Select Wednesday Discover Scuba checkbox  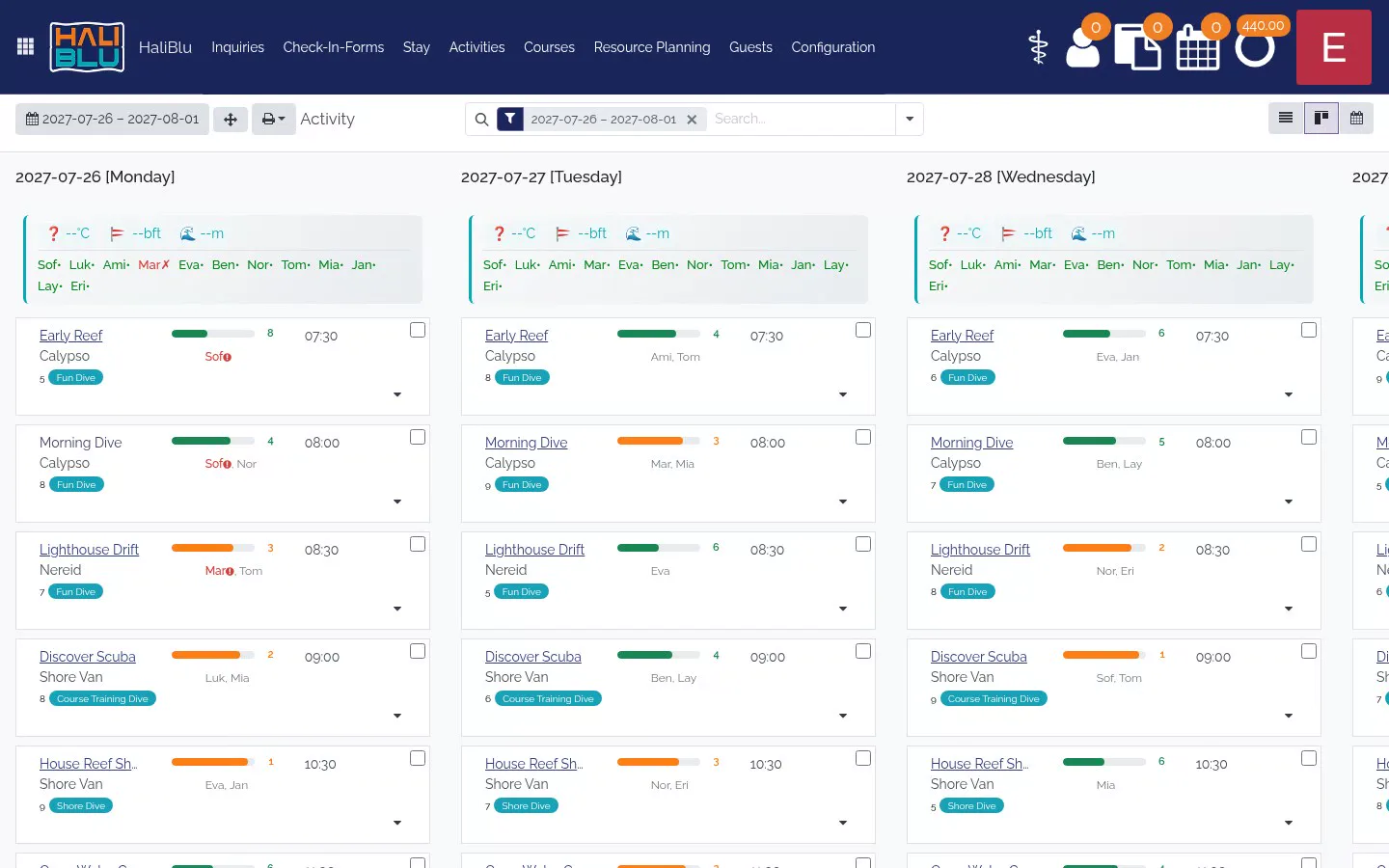tap(1309, 651)
